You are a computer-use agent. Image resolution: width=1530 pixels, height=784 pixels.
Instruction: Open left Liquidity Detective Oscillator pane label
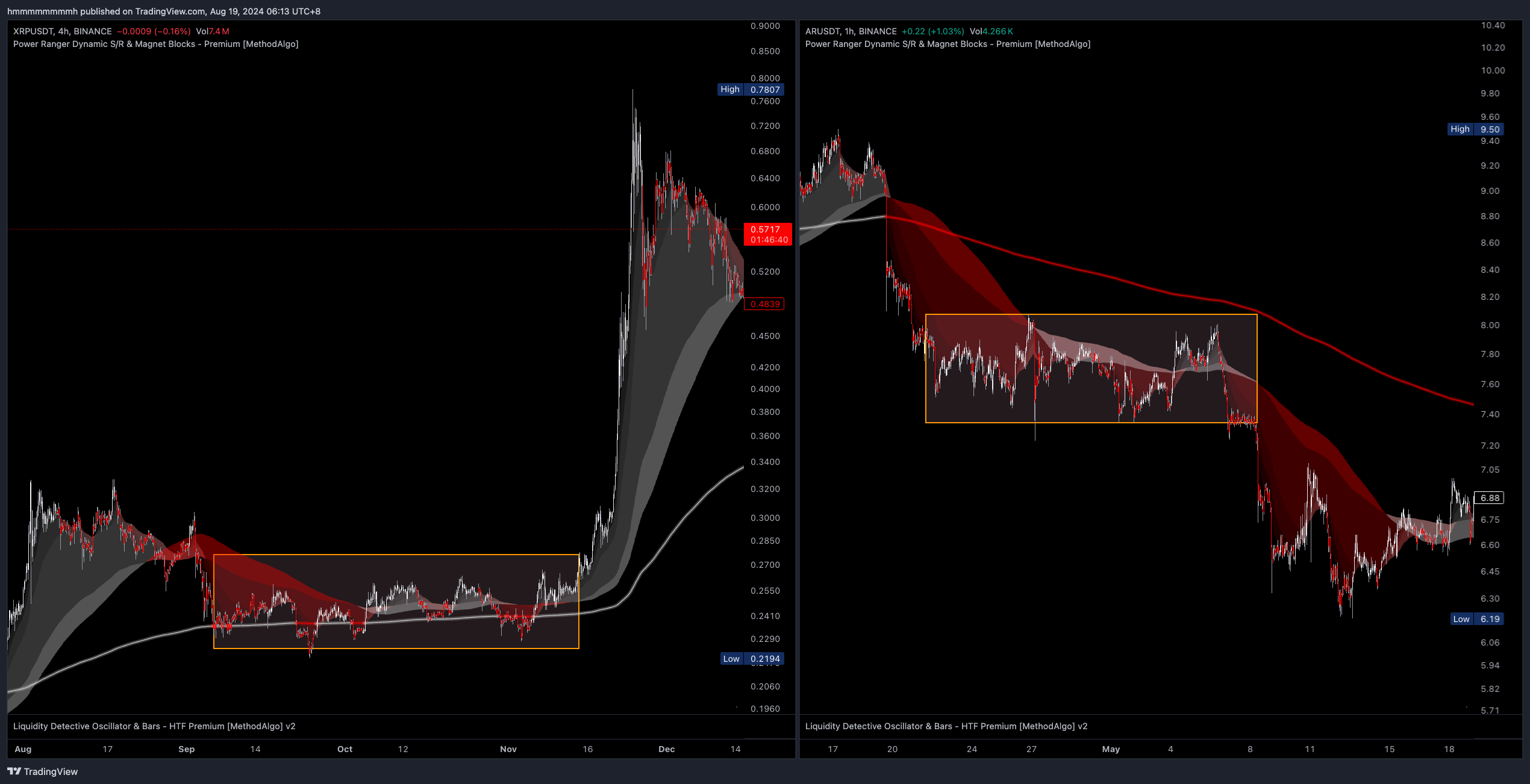(154, 726)
